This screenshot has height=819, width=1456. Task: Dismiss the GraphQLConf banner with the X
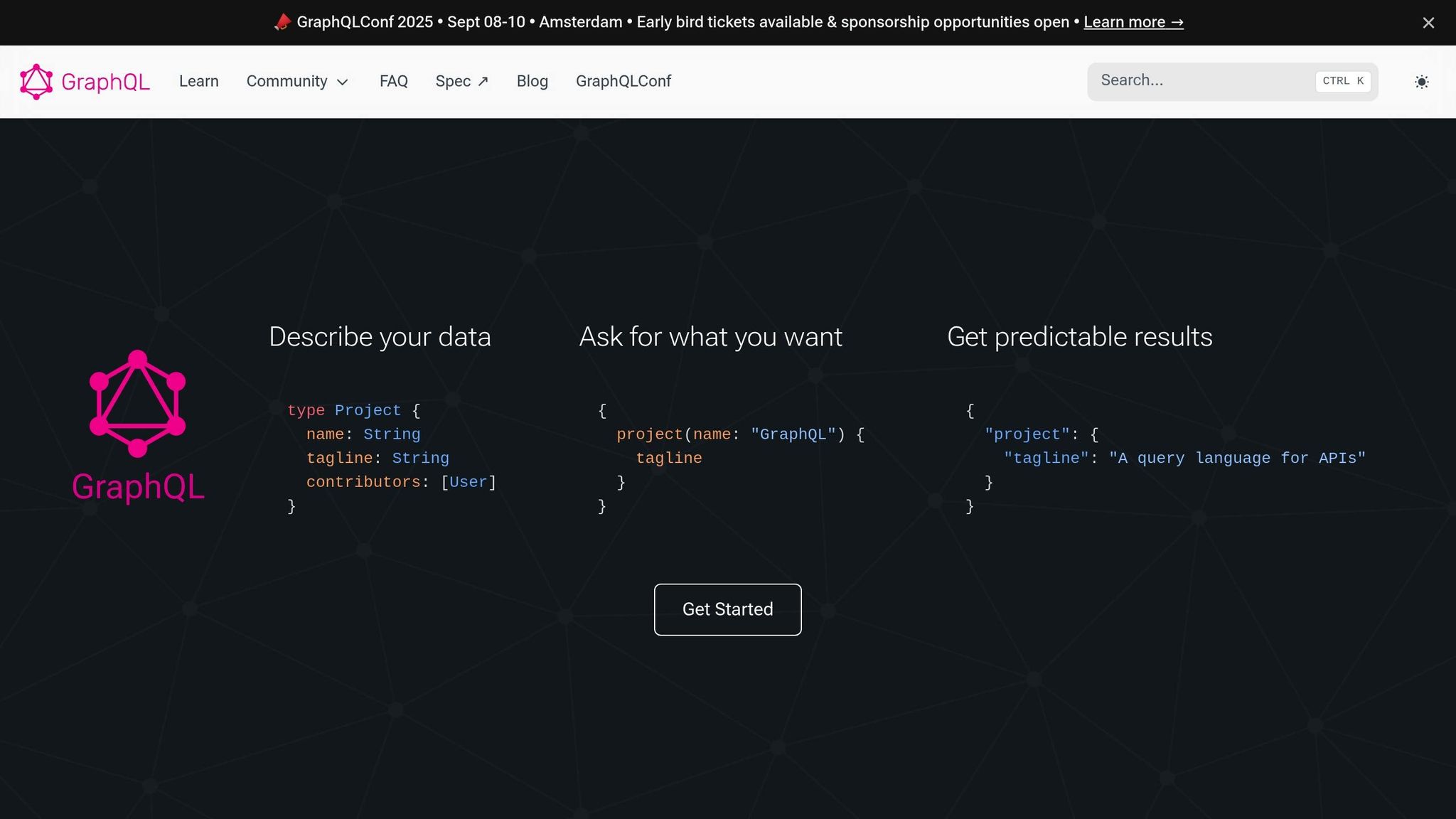(1428, 23)
